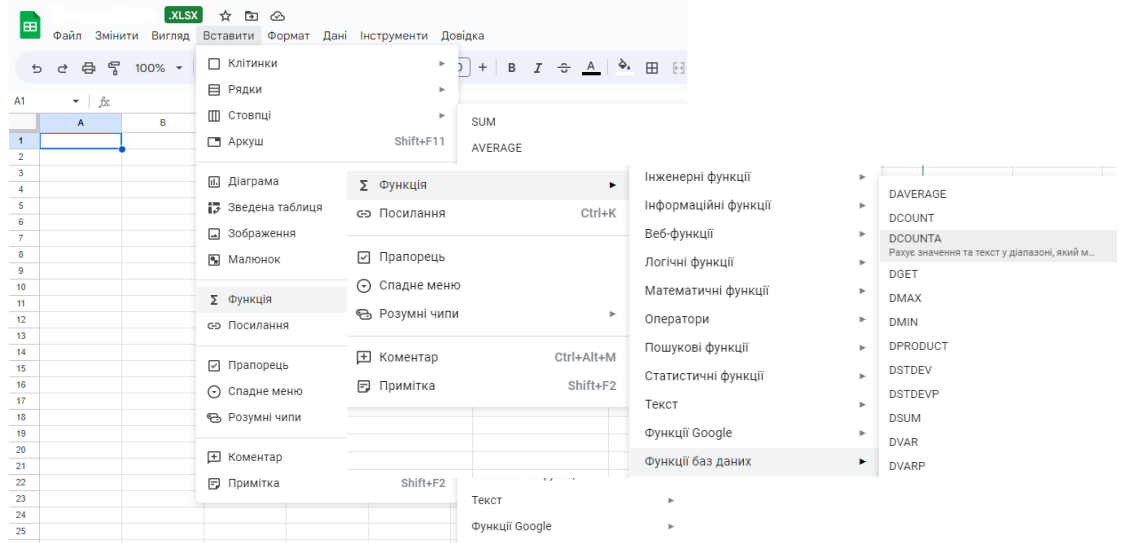Open the A1 name box dropdown arrow
The image size is (1121, 543).
click(x=75, y=102)
